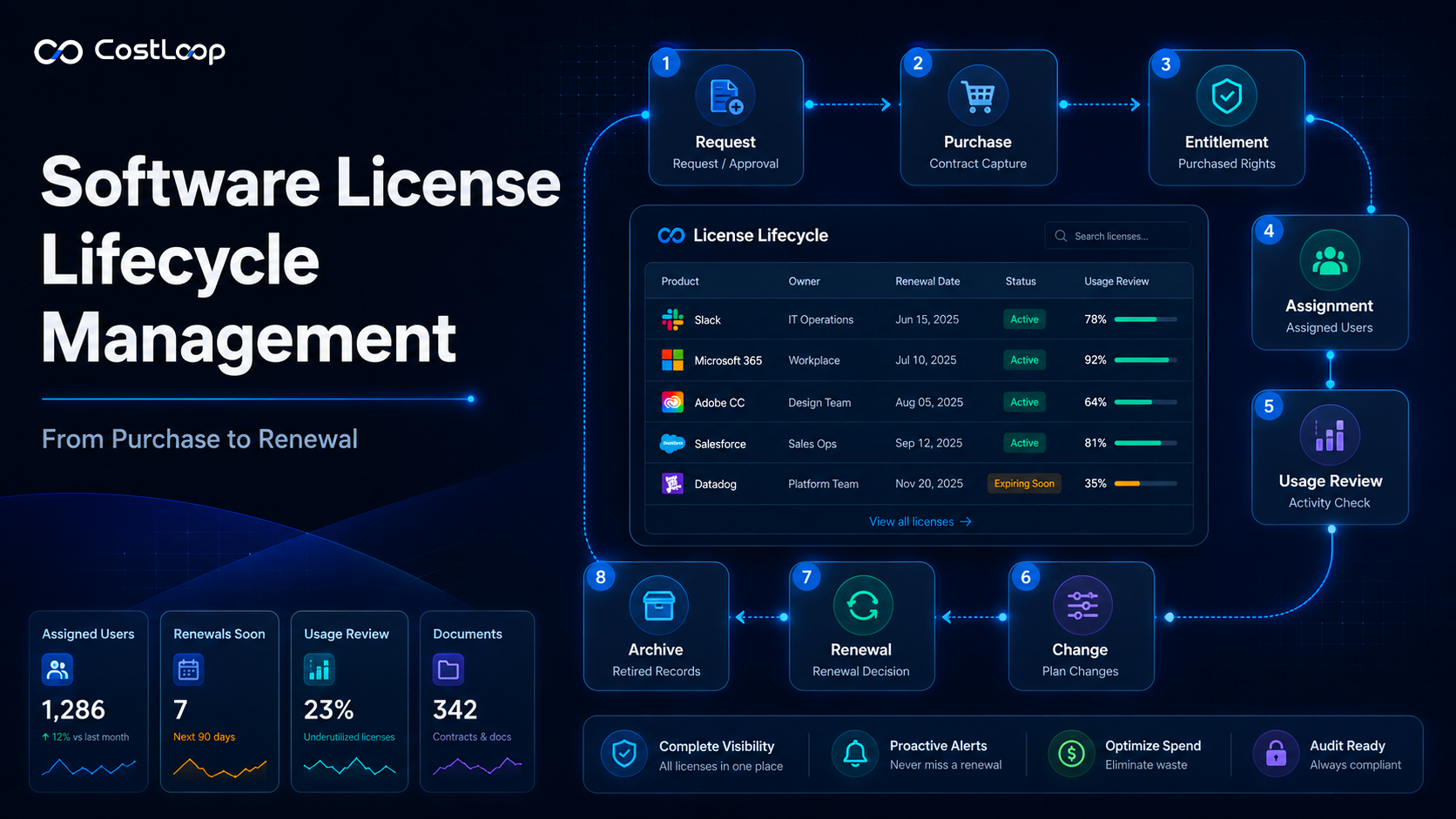
Task: Click the Complete Visibility shield icon
Action: point(624,754)
